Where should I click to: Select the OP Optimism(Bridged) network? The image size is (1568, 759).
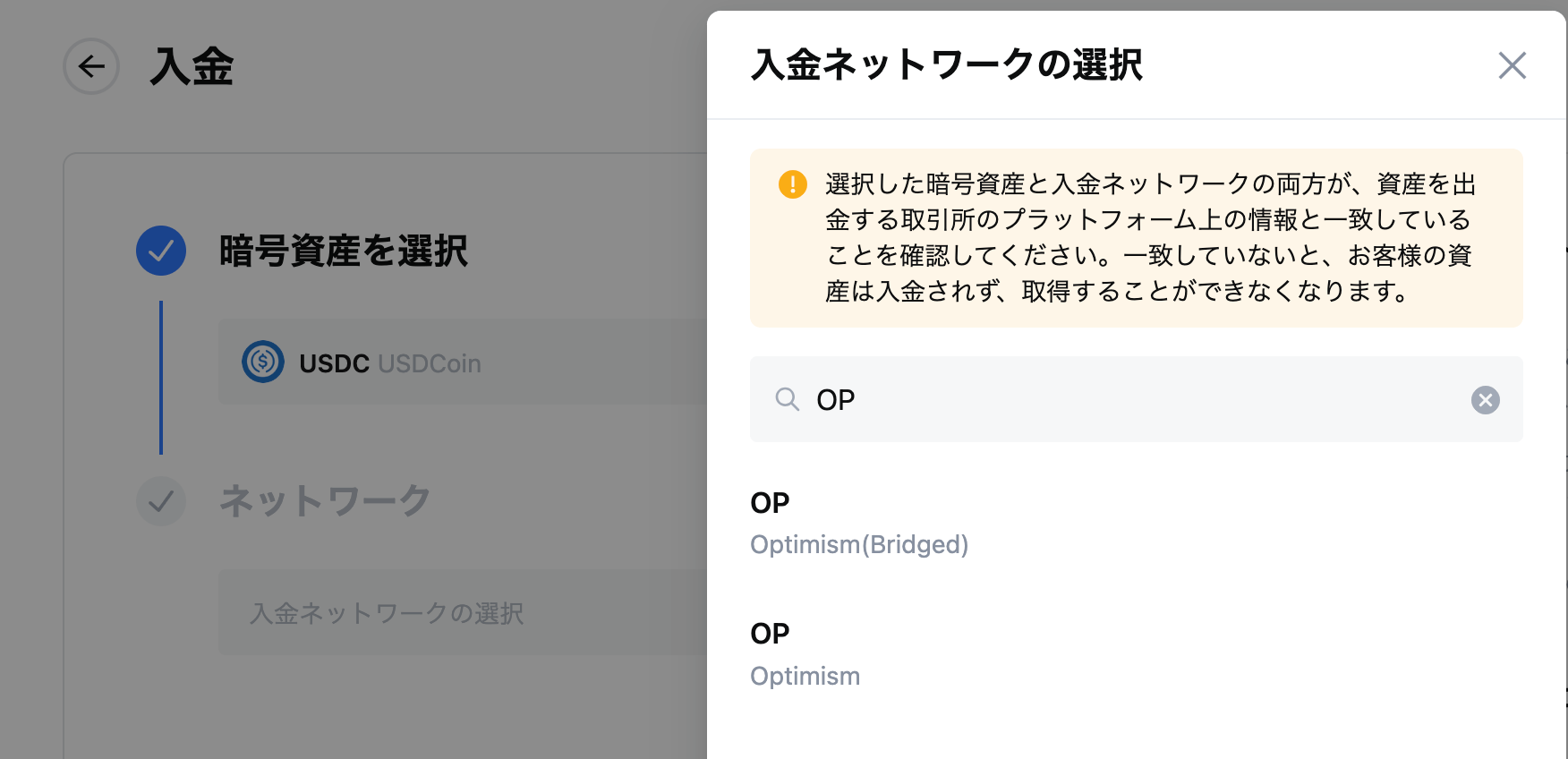tap(859, 524)
